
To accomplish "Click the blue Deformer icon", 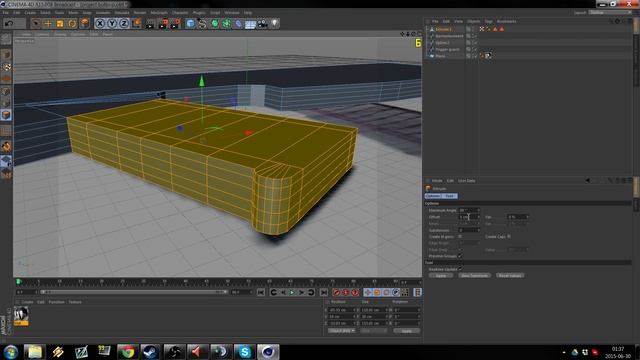I will coord(238,24).
